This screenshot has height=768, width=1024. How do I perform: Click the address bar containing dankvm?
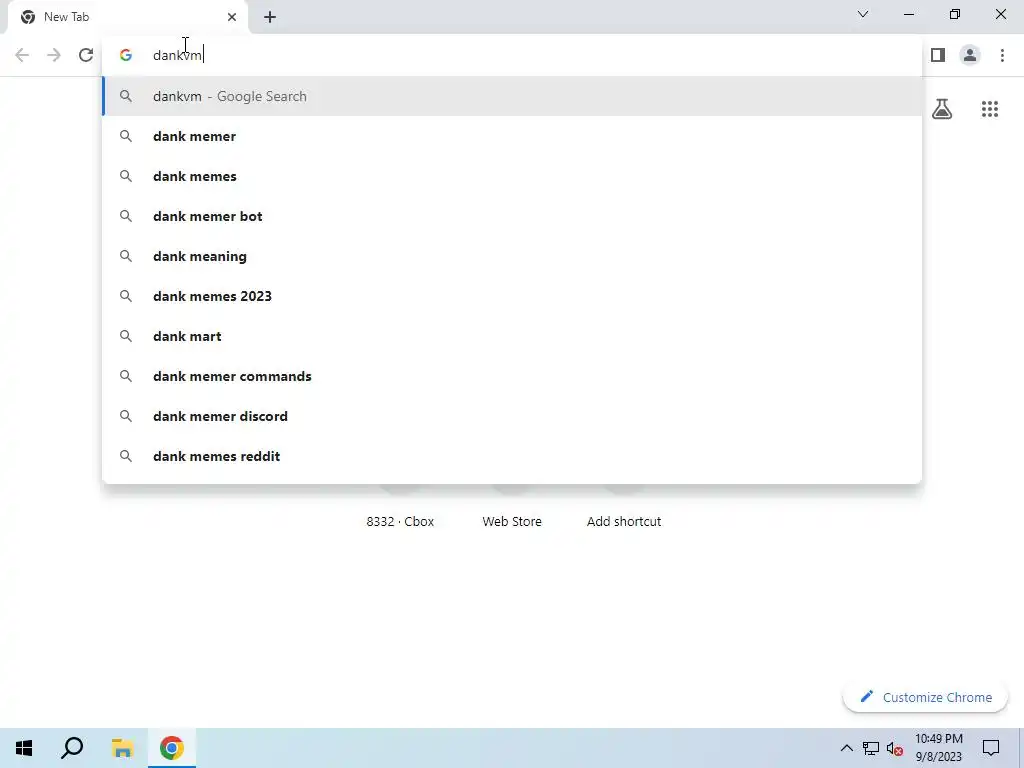click(x=511, y=55)
